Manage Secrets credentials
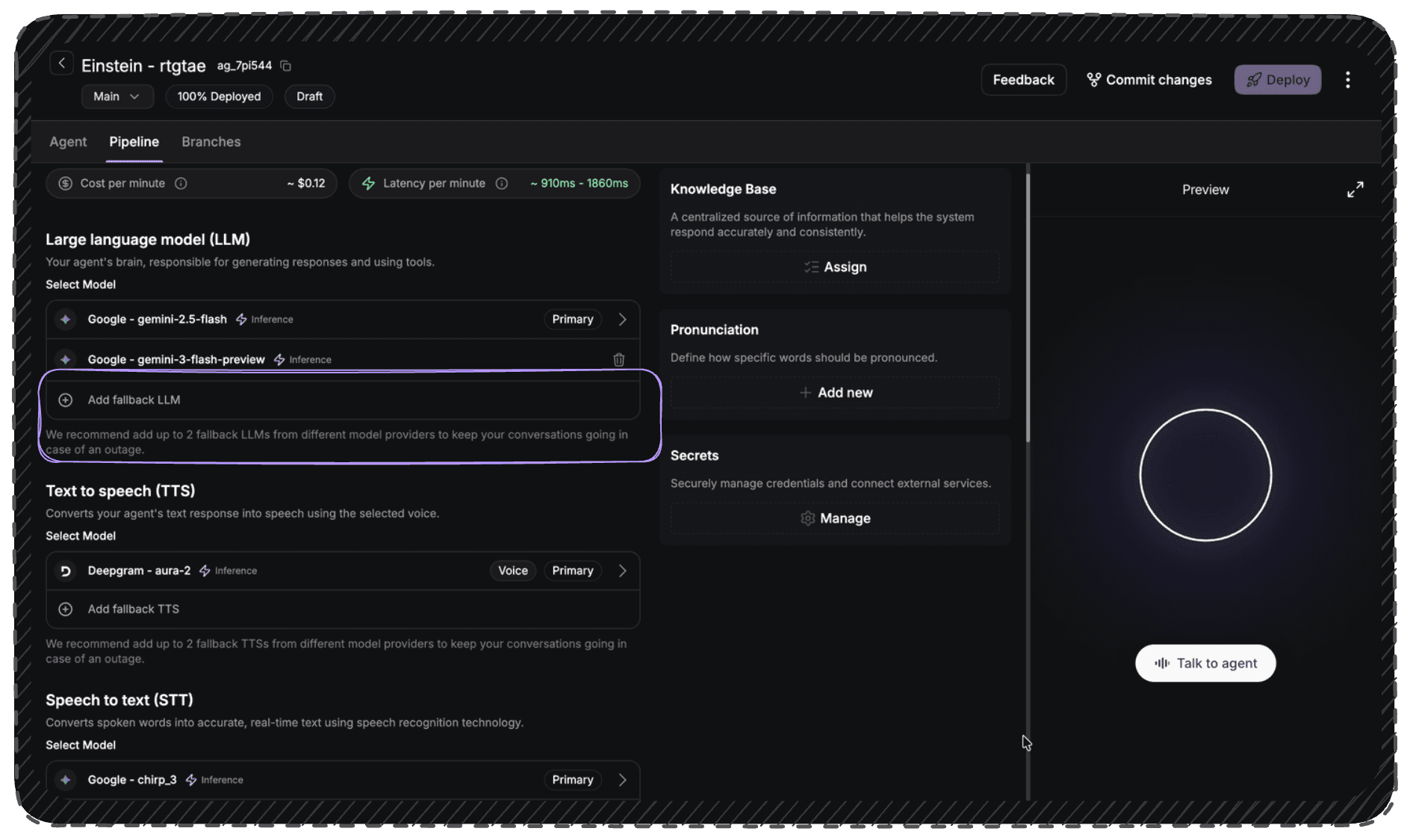 pyautogui.click(x=835, y=519)
